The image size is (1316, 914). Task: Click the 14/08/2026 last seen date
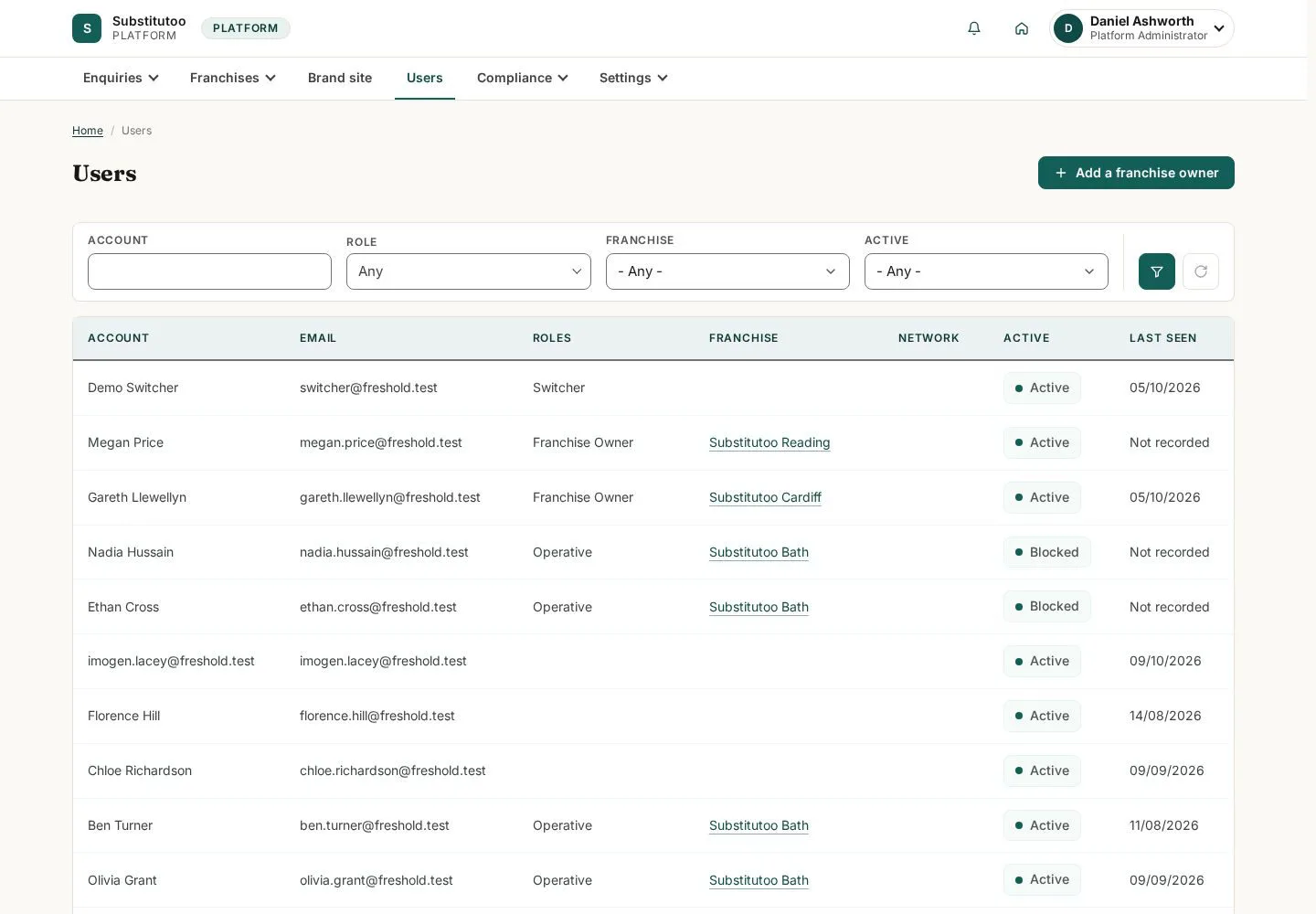tap(1165, 716)
